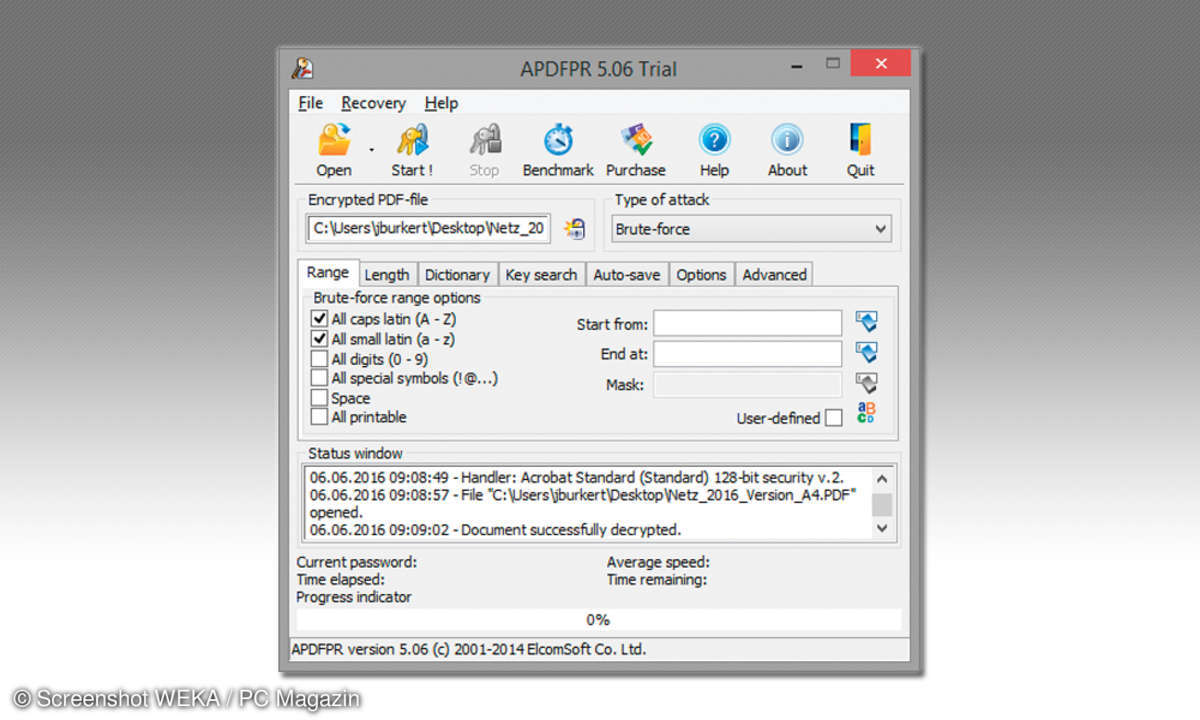Screen dimensions: 1200x720
Task: Enable the Space checkbox
Action: (319, 398)
